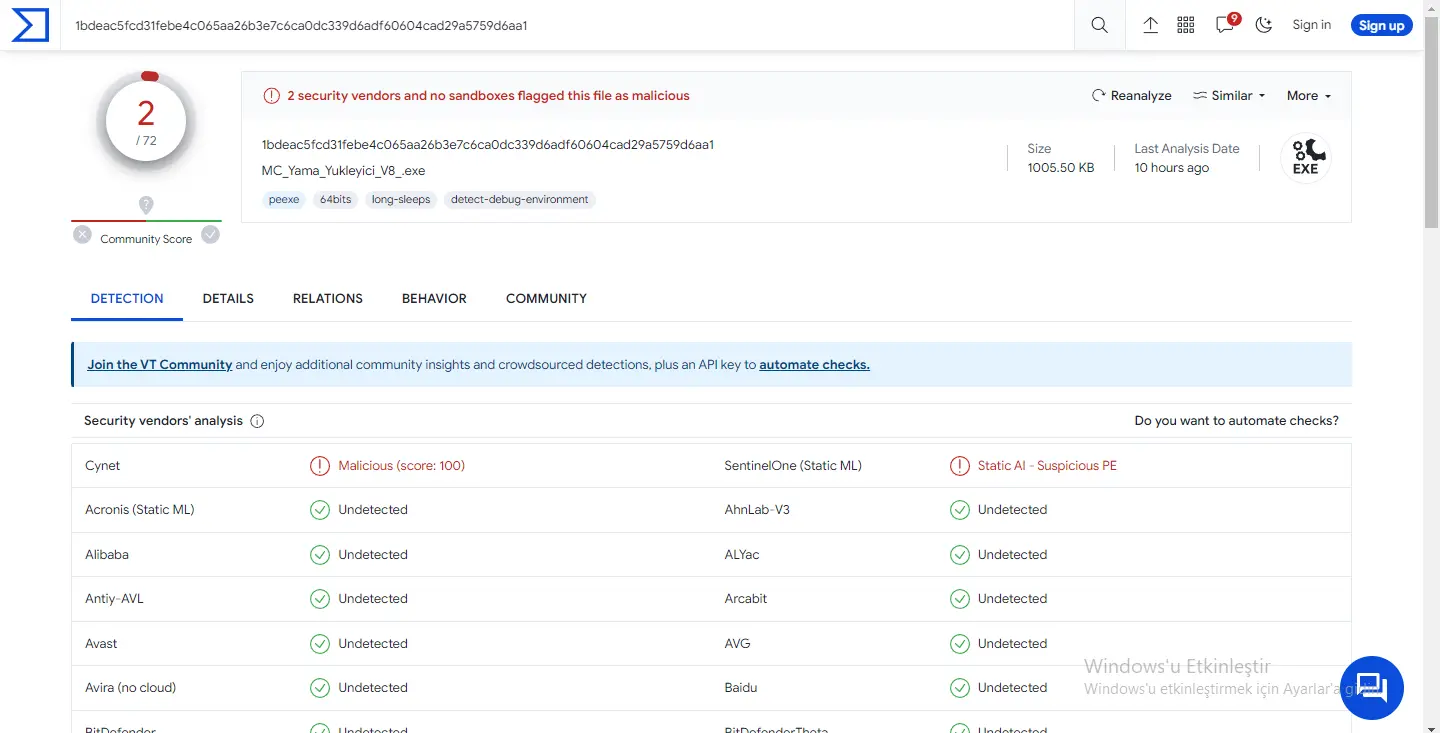Expand the More dropdown
This screenshot has width=1440, height=733.
click(x=1309, y=96)
